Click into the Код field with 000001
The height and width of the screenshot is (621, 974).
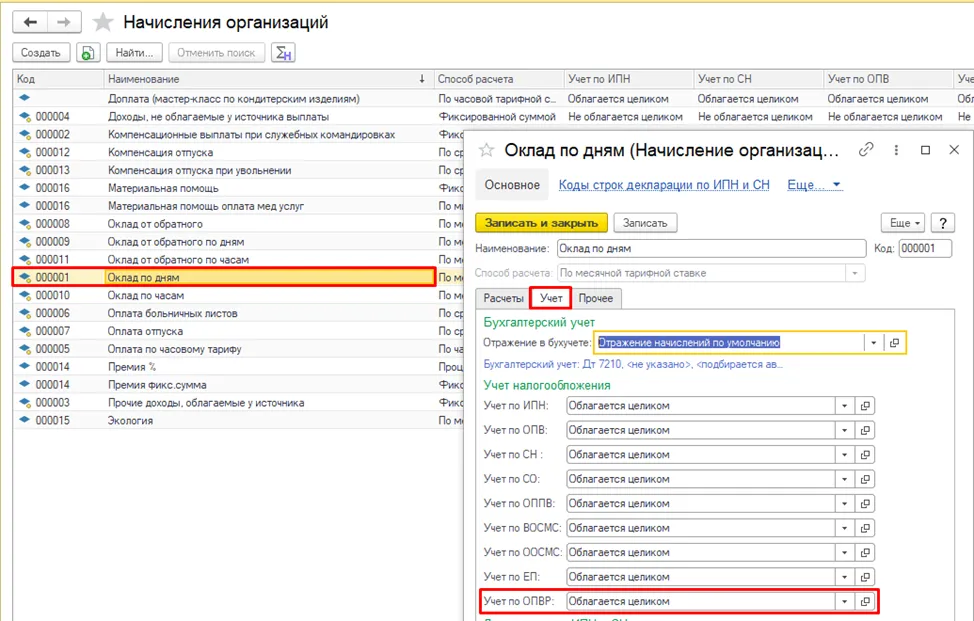(925, 248)
